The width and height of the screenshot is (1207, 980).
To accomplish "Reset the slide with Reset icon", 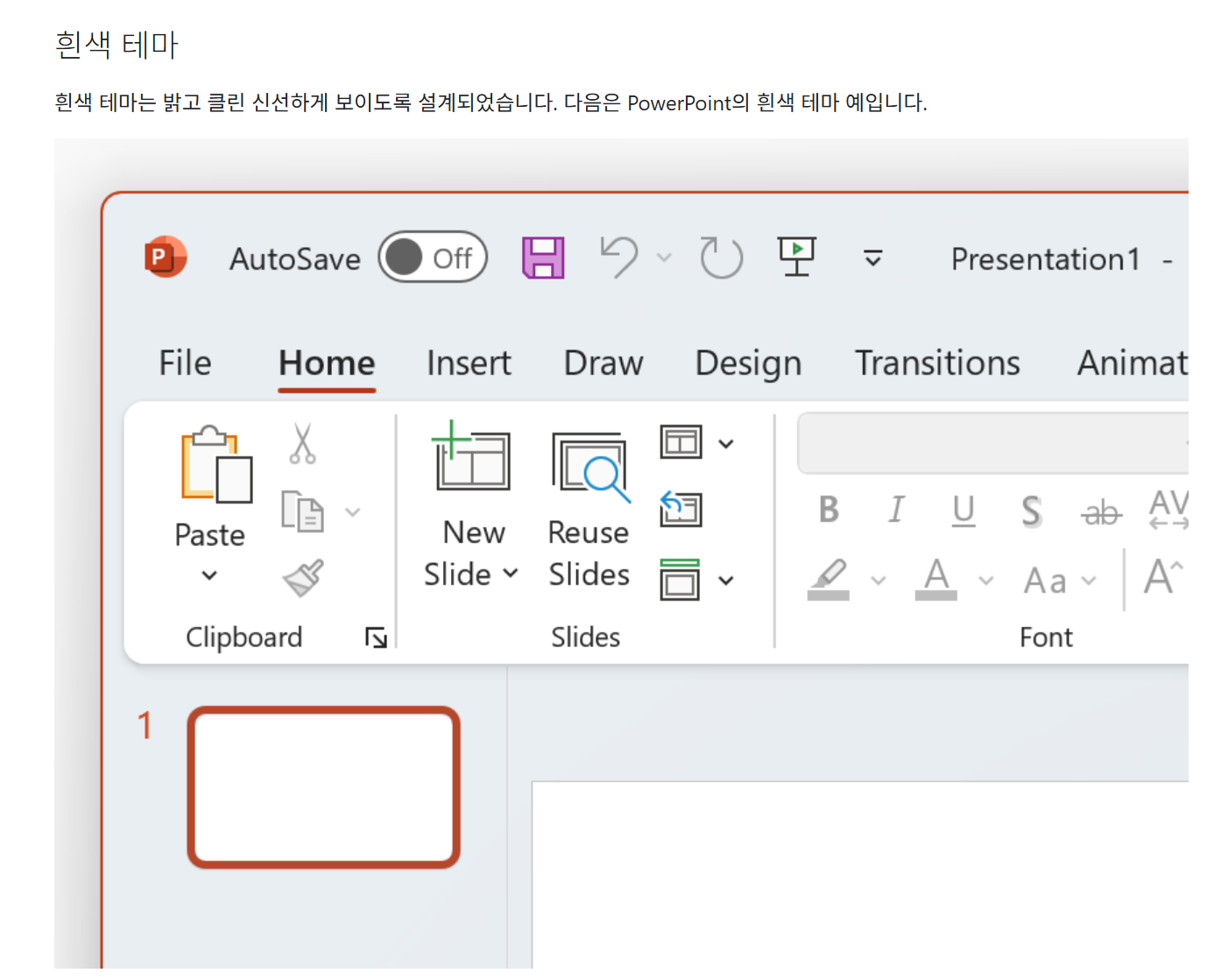I will coord(681,509).
